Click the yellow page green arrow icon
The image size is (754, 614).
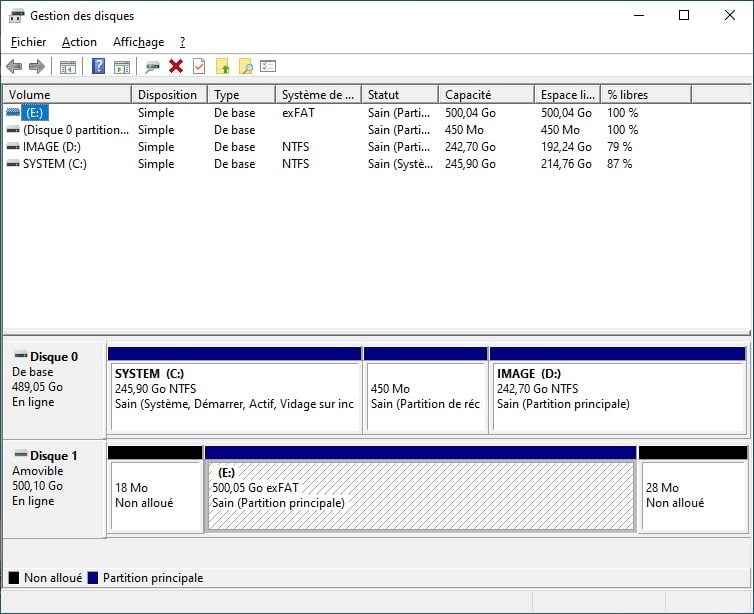(223, 67)
